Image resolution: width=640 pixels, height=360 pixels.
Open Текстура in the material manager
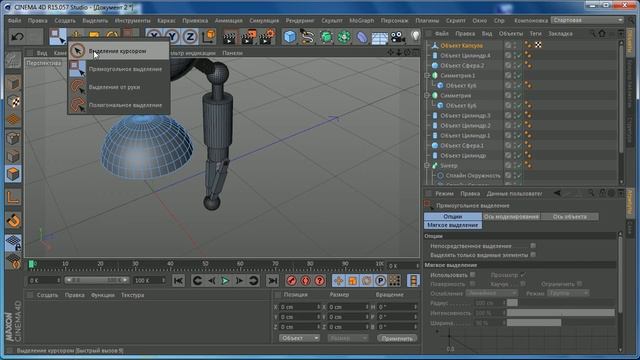132,295
